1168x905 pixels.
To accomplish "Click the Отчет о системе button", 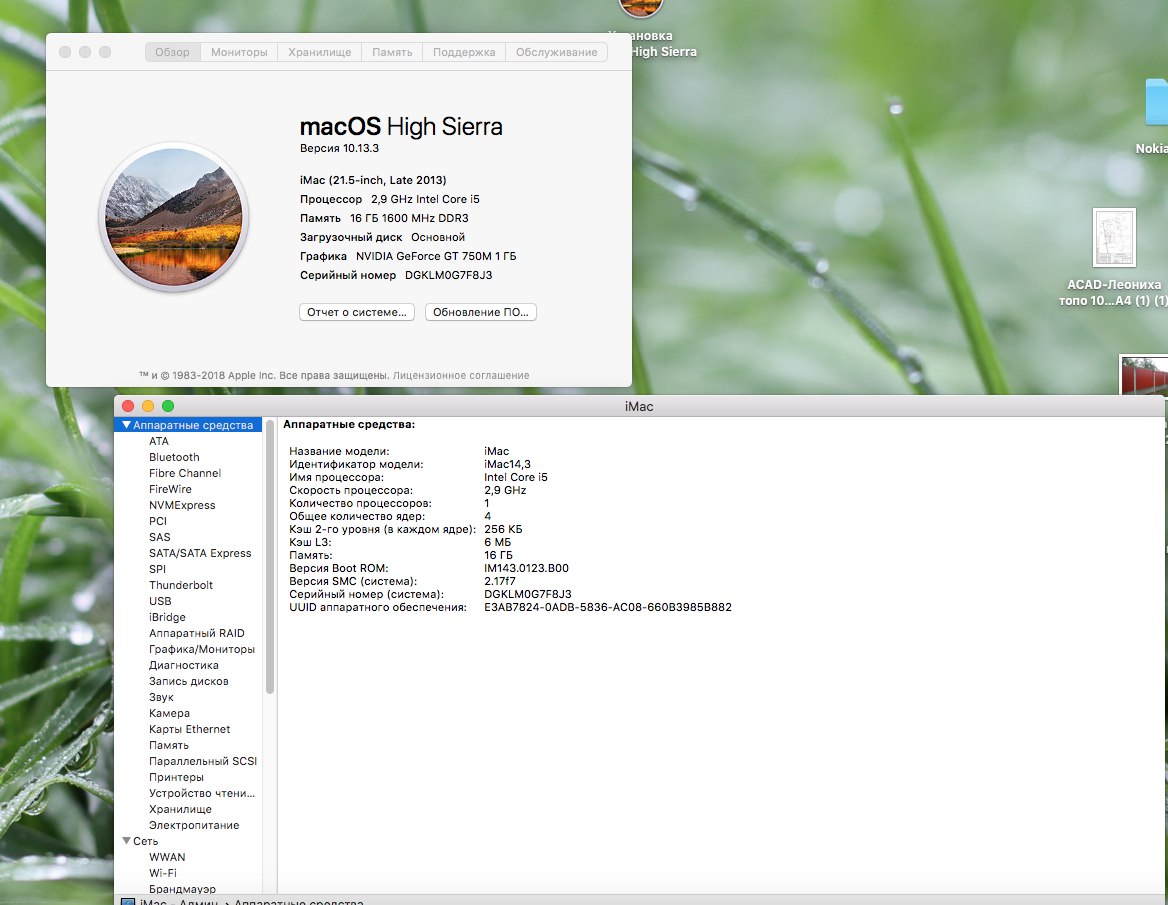I will (x=357, y=312).
